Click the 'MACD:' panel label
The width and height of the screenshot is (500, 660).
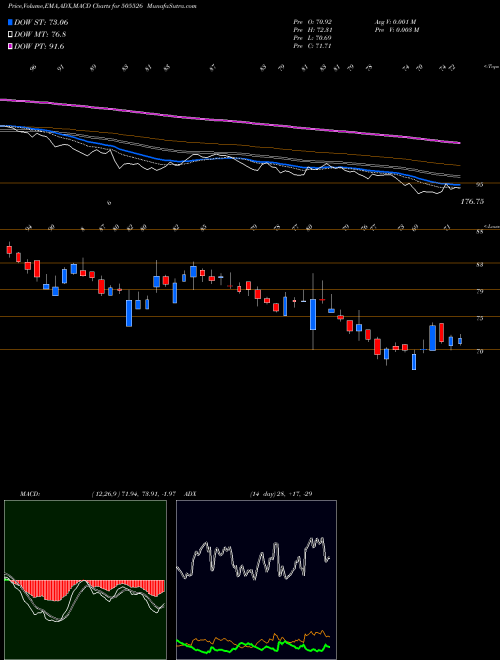pos(30,494)
